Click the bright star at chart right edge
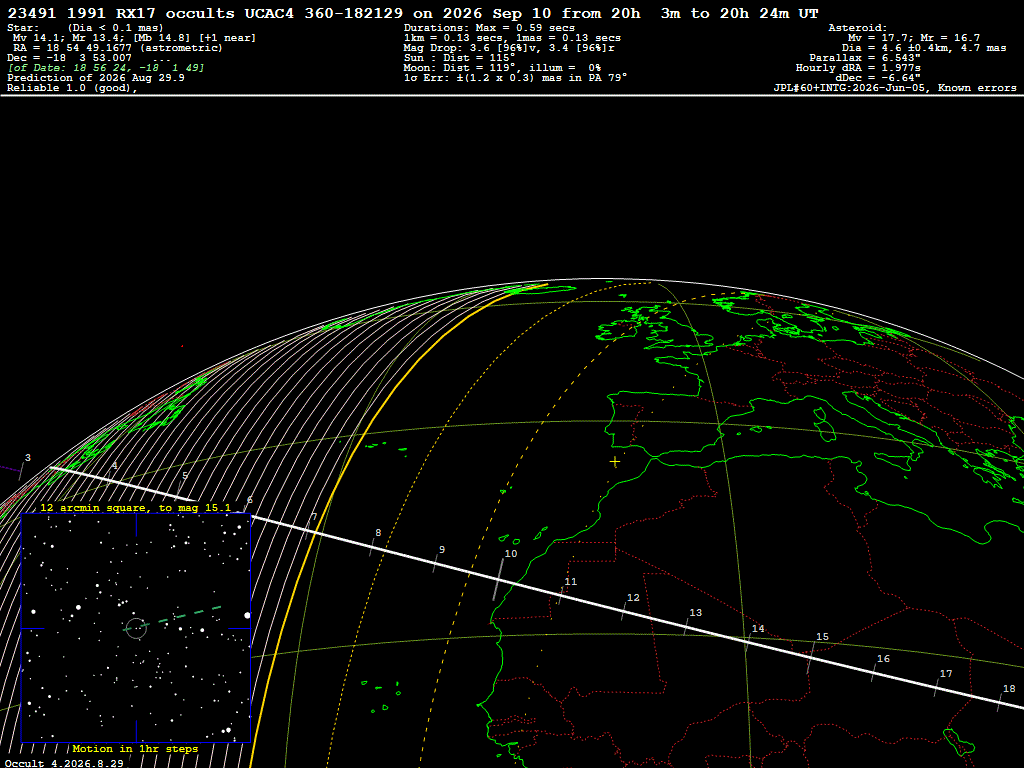The image size is (1024, 768). coord(247,615)
